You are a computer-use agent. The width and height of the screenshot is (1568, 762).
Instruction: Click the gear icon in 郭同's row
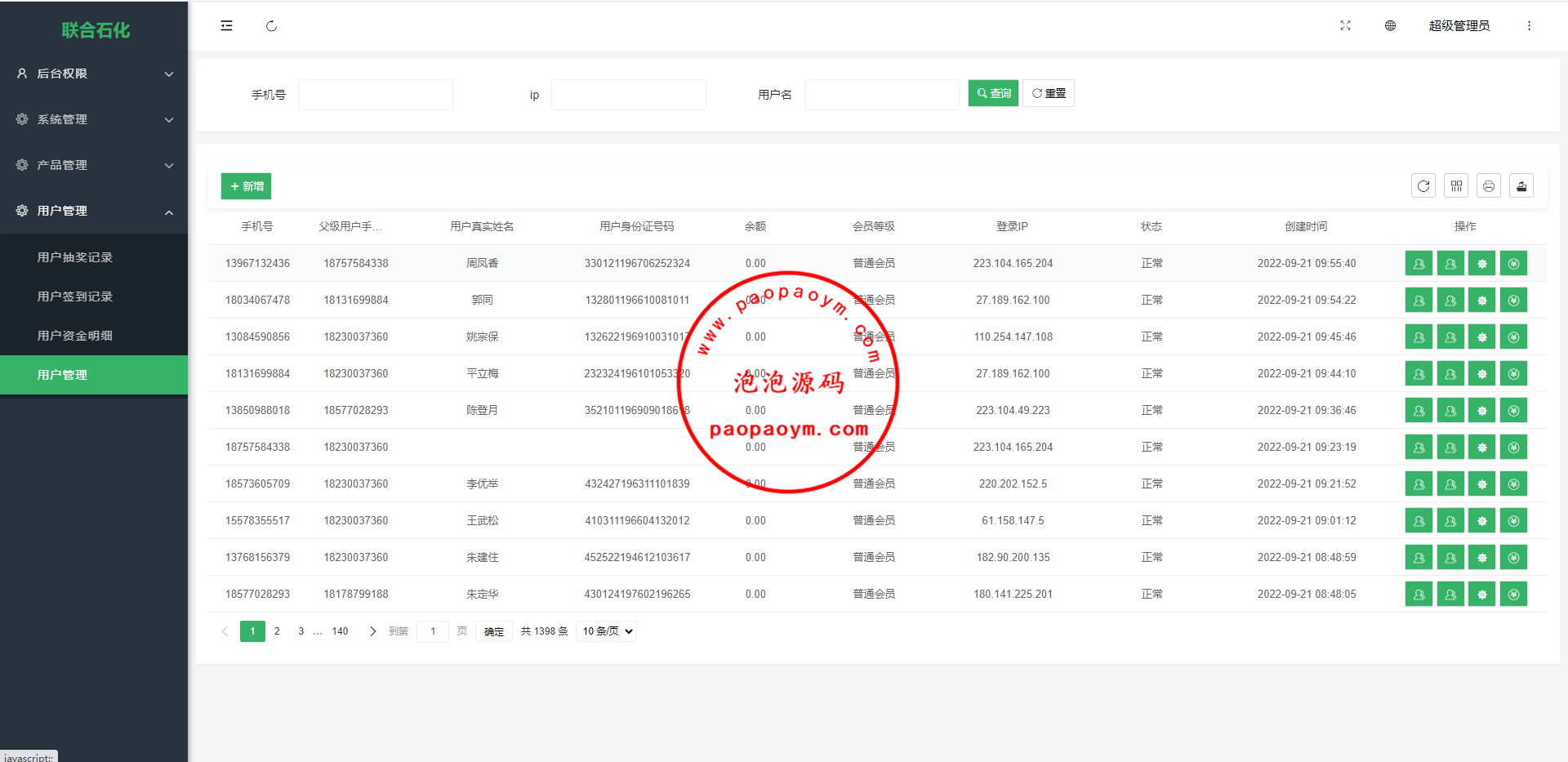tap(1481, 301)
